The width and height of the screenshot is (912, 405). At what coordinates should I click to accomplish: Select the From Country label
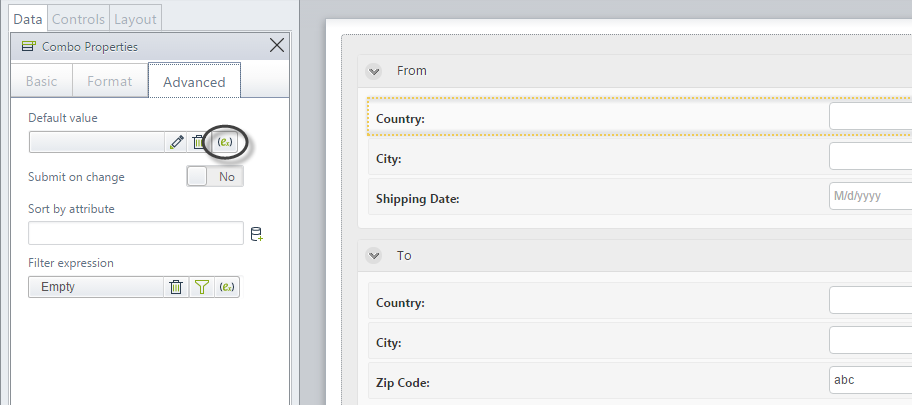click(x=400, y=119)
